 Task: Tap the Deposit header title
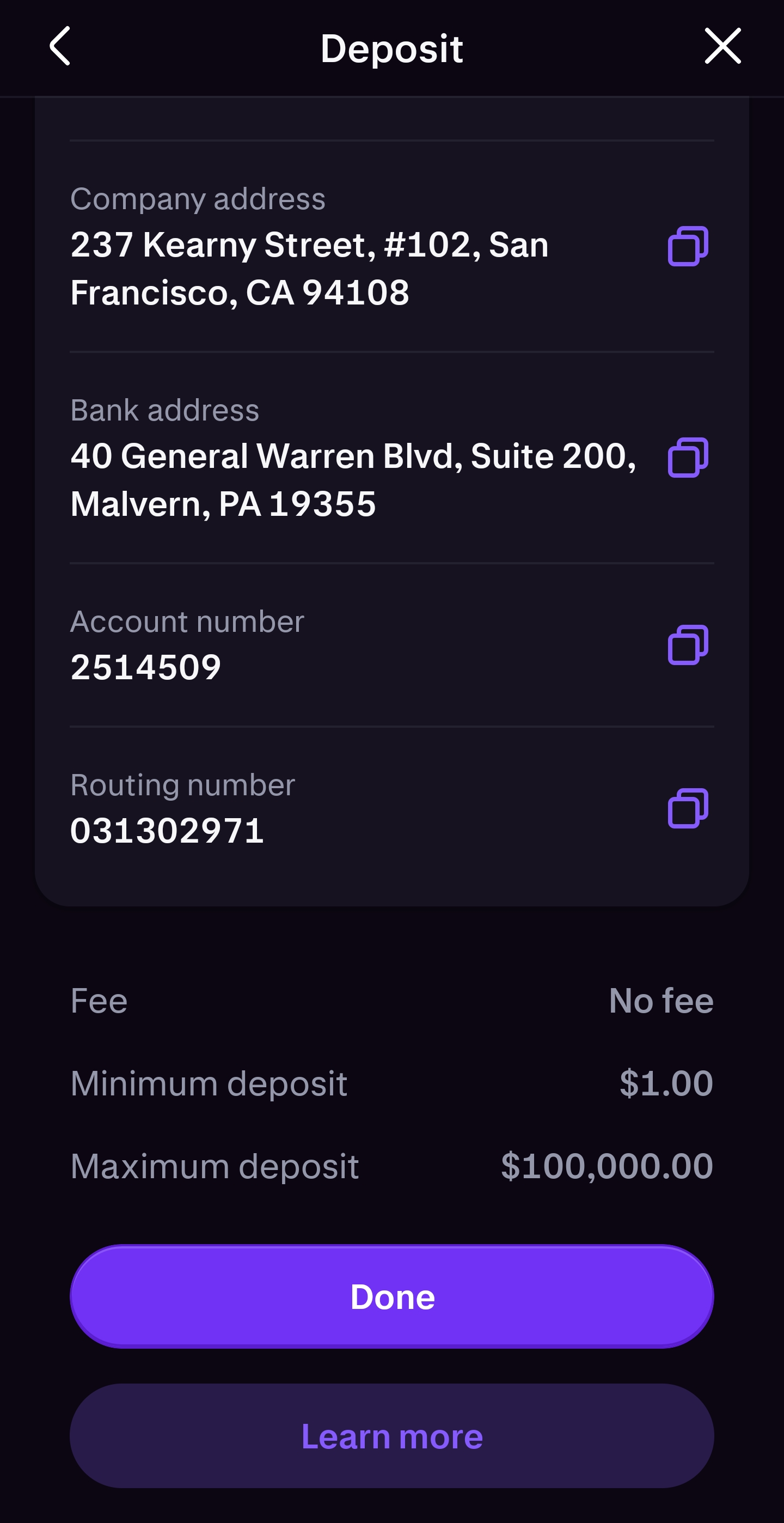point(391,48)
